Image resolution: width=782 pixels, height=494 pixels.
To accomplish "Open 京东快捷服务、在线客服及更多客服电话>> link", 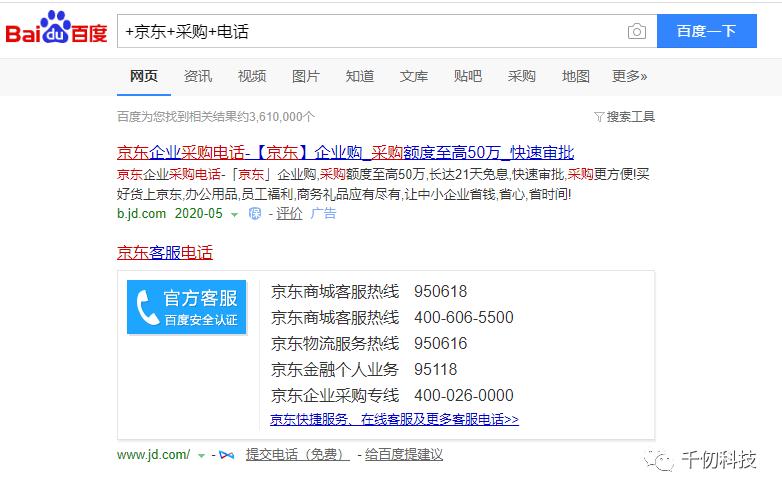I will pyautogui.click(x=394, y=420).
